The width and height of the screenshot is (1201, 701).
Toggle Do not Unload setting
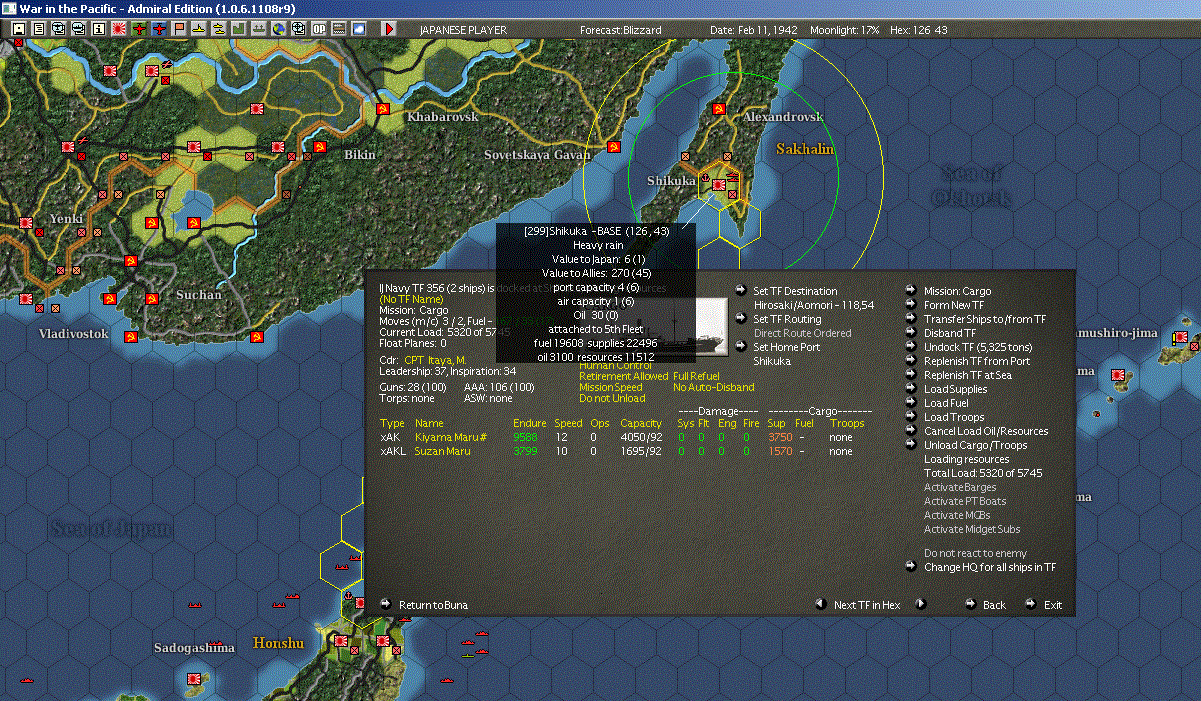(612, 398)
